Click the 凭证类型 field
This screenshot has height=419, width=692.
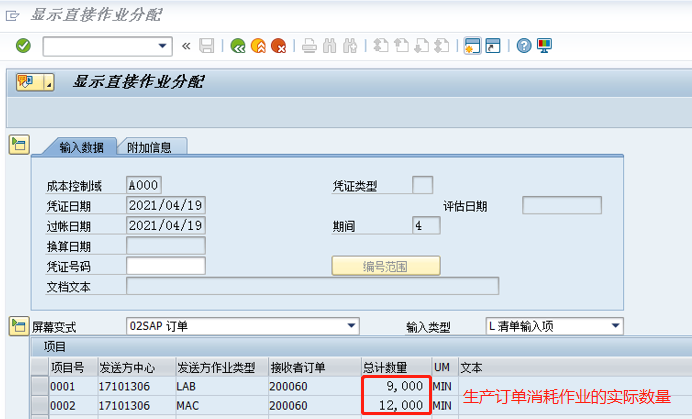click(422, 185)
